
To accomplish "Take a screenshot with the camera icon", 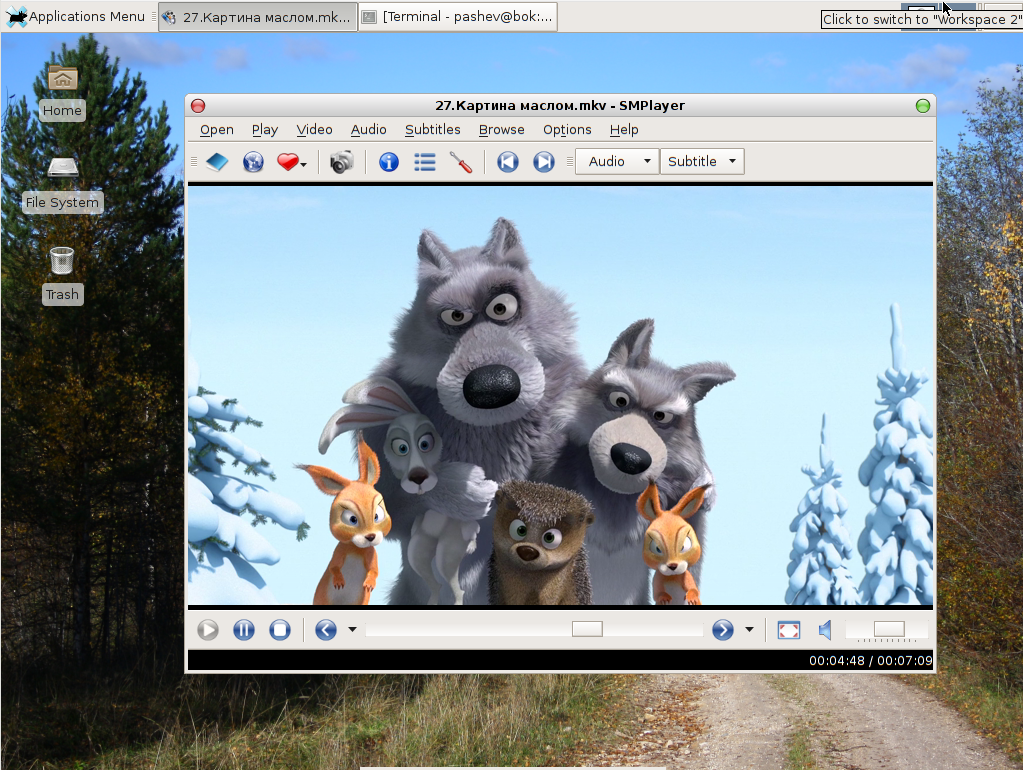I will pyautogui.click(x=341, y=162).
